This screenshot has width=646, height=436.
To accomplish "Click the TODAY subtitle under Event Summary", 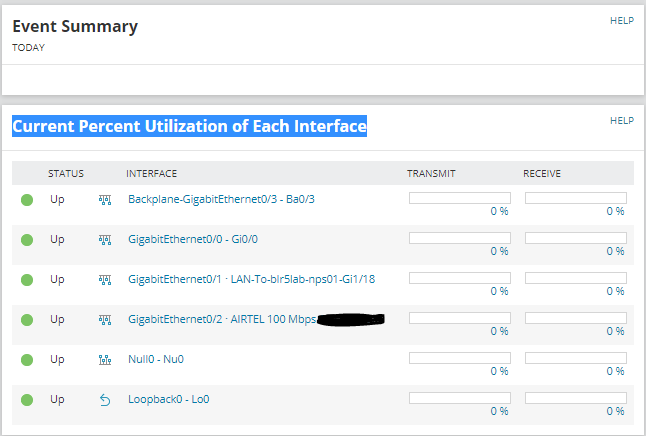I will 28,47.
